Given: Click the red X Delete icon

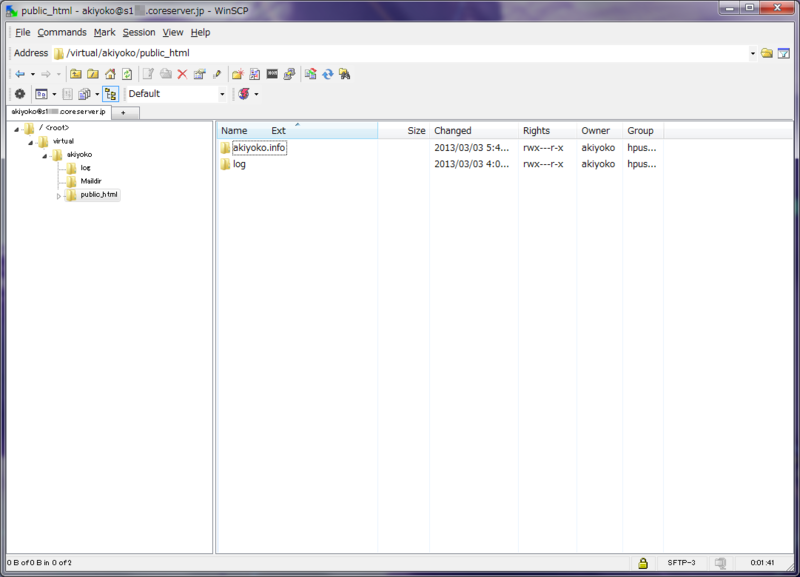Looking at the screenshot, I should click(182, 74).
